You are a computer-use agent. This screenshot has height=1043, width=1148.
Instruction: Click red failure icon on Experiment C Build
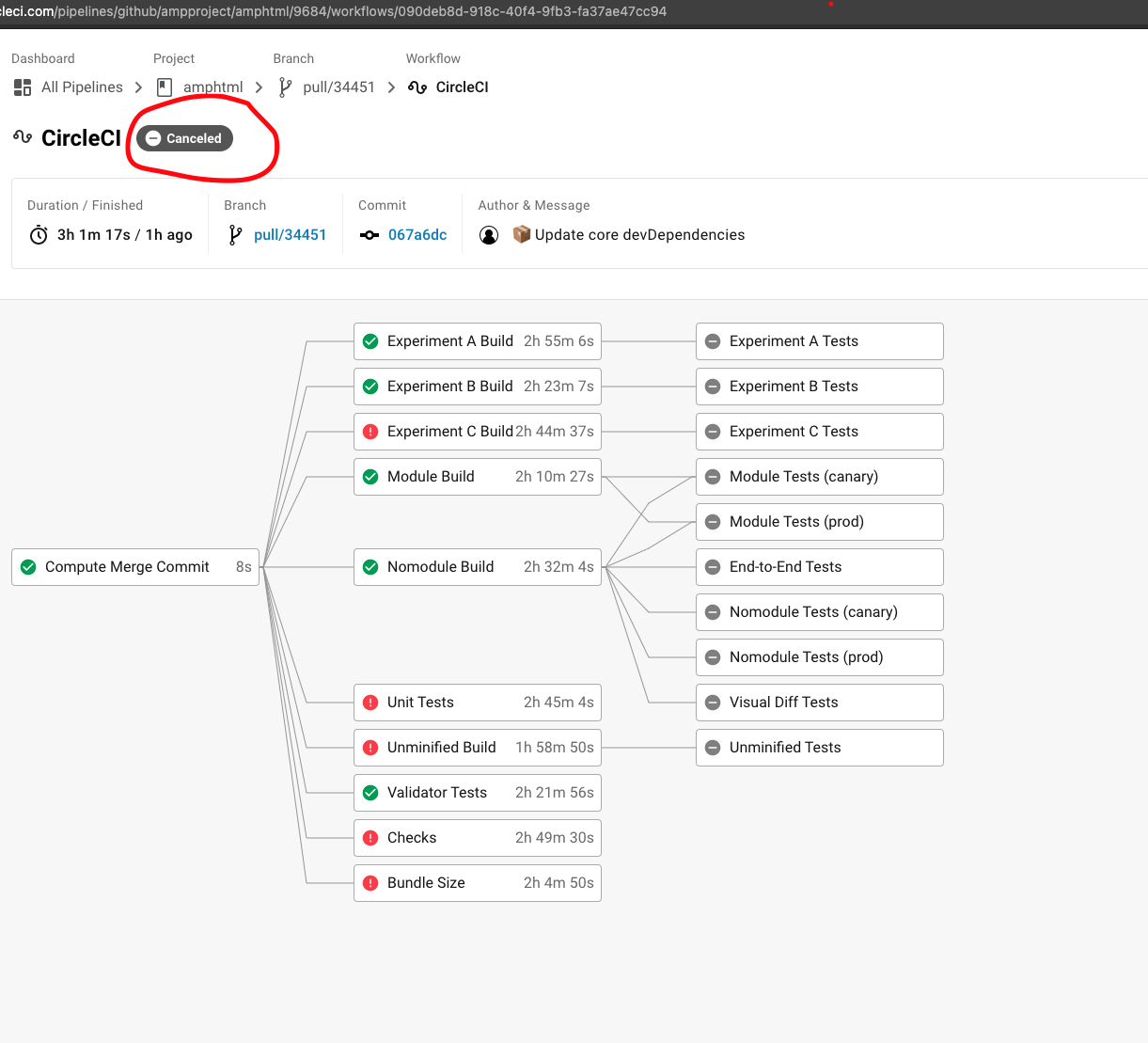click(x=370, y=432)
